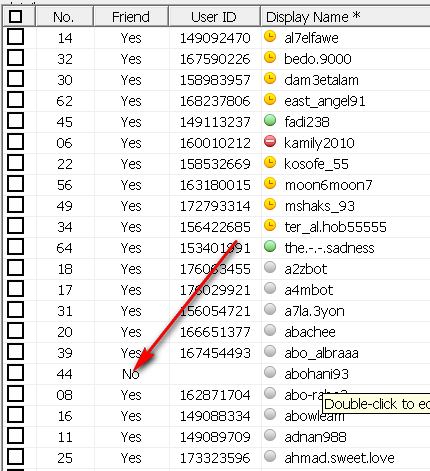
Task: Sort by the User ID column header
Action: pos(214,17)
